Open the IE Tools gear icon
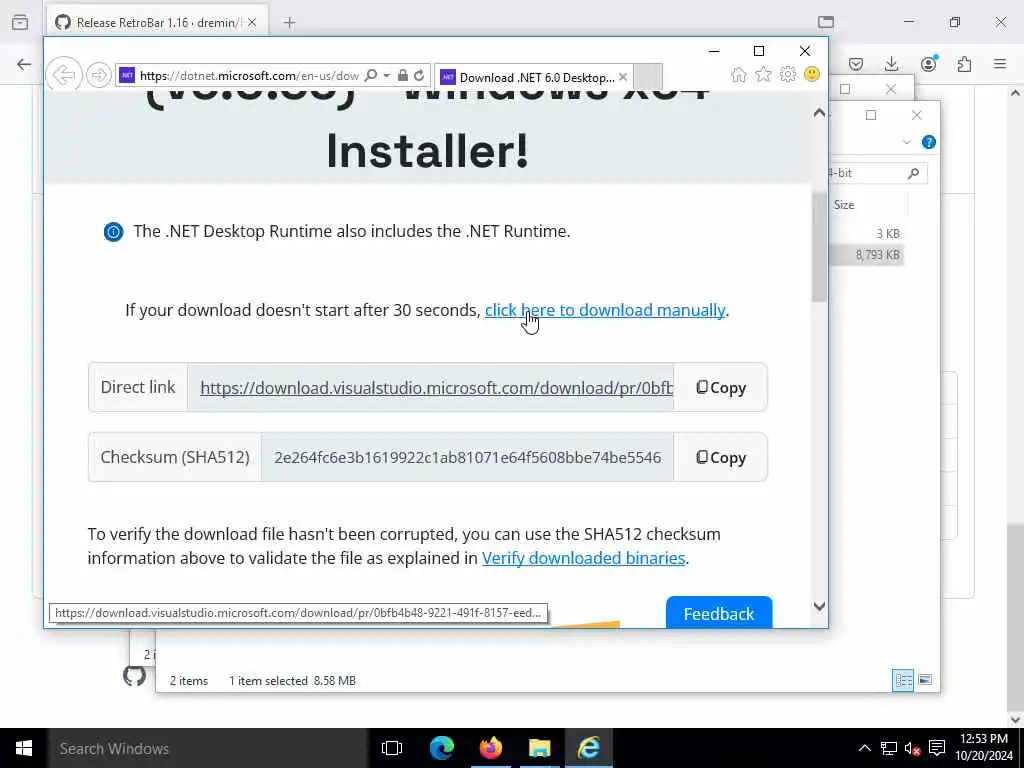1024x768 pixels. pos(788,74)
